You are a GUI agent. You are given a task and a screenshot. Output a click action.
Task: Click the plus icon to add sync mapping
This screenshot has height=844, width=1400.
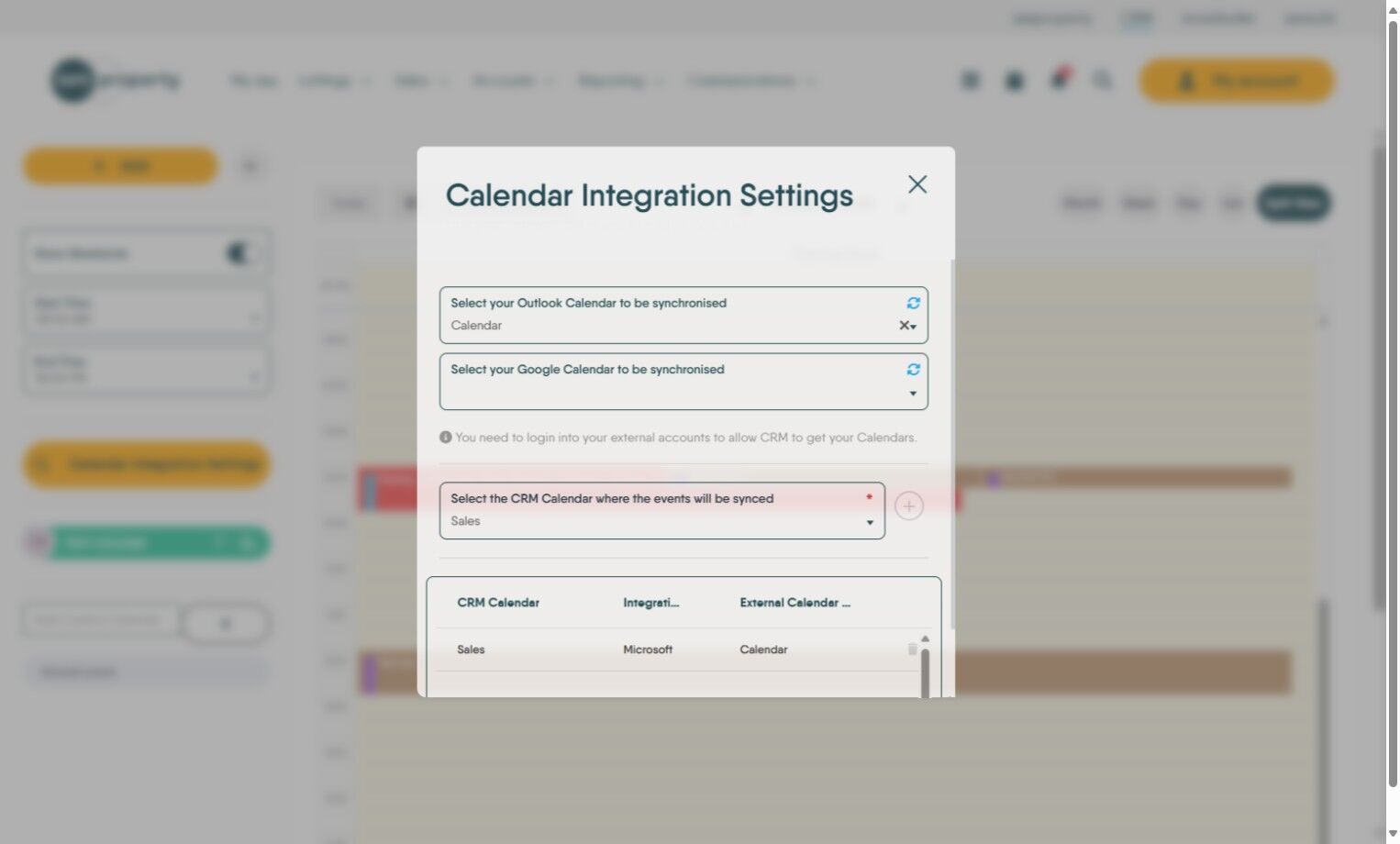(908, 506)
